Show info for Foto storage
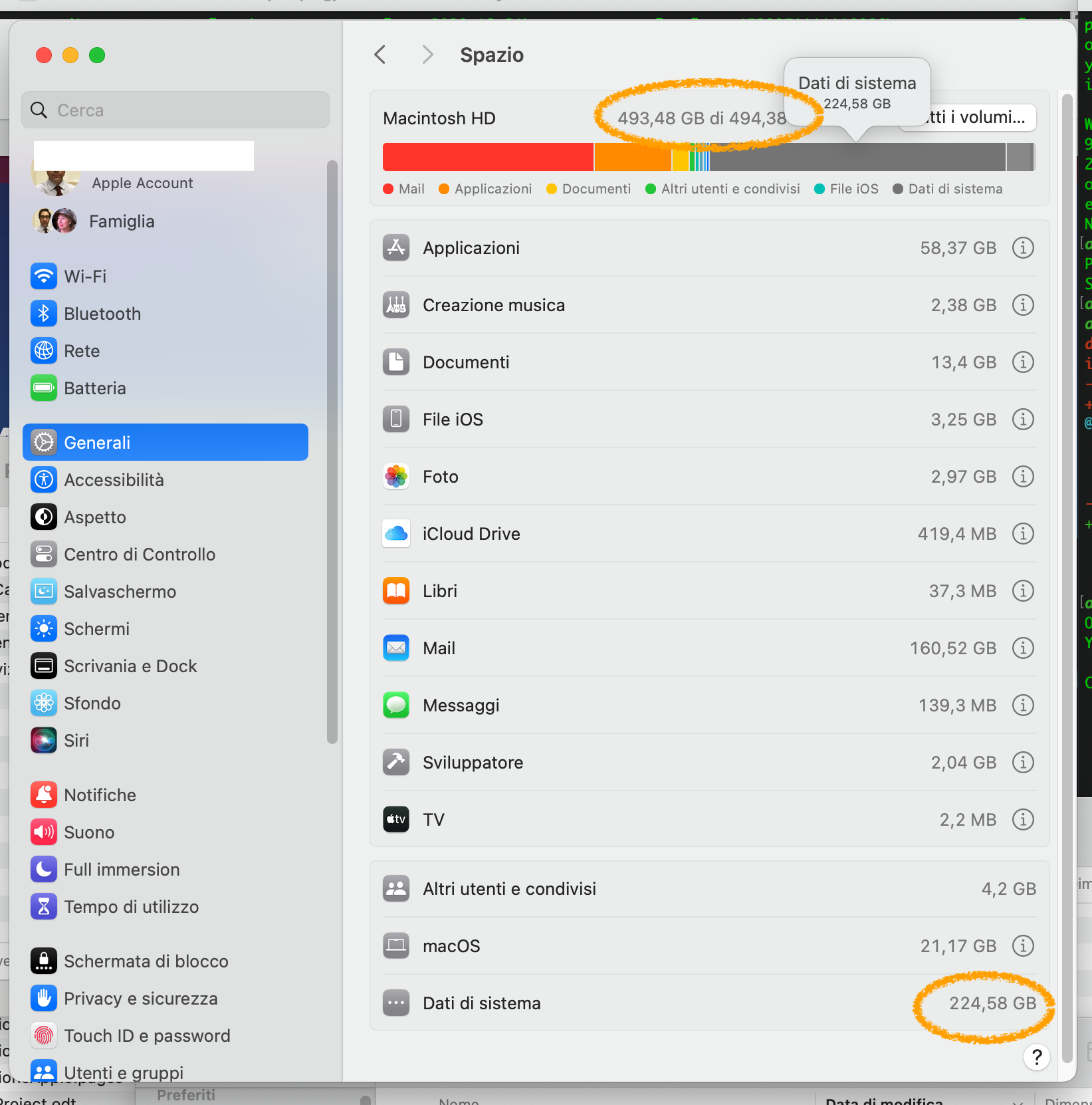1092x1105 pixels. (1023, 477)
